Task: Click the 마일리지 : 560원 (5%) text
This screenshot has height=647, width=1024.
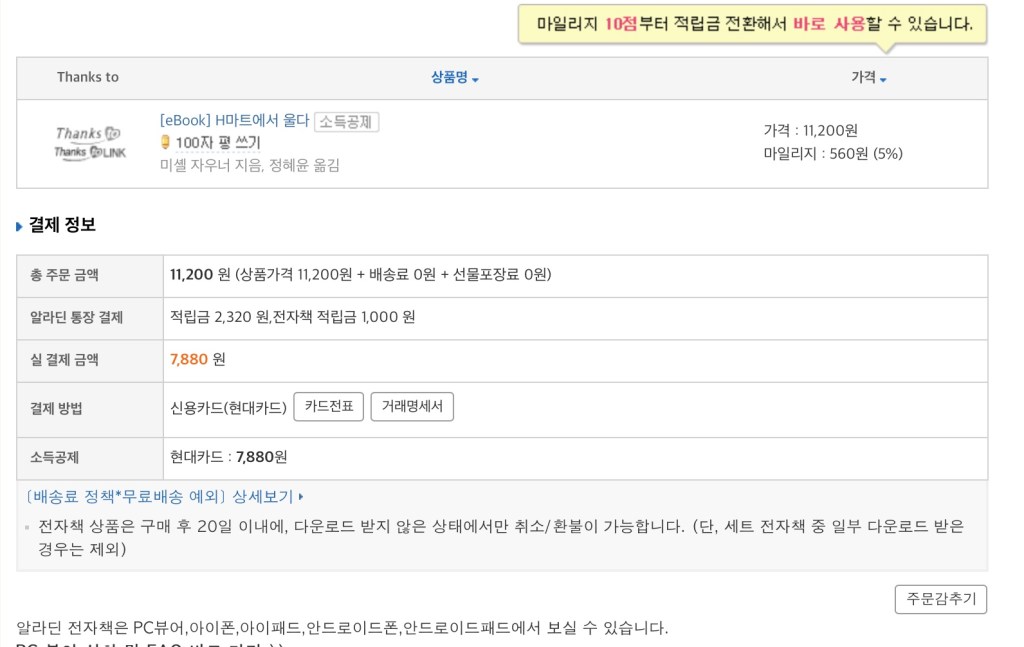Action: [x=833, y=153]
